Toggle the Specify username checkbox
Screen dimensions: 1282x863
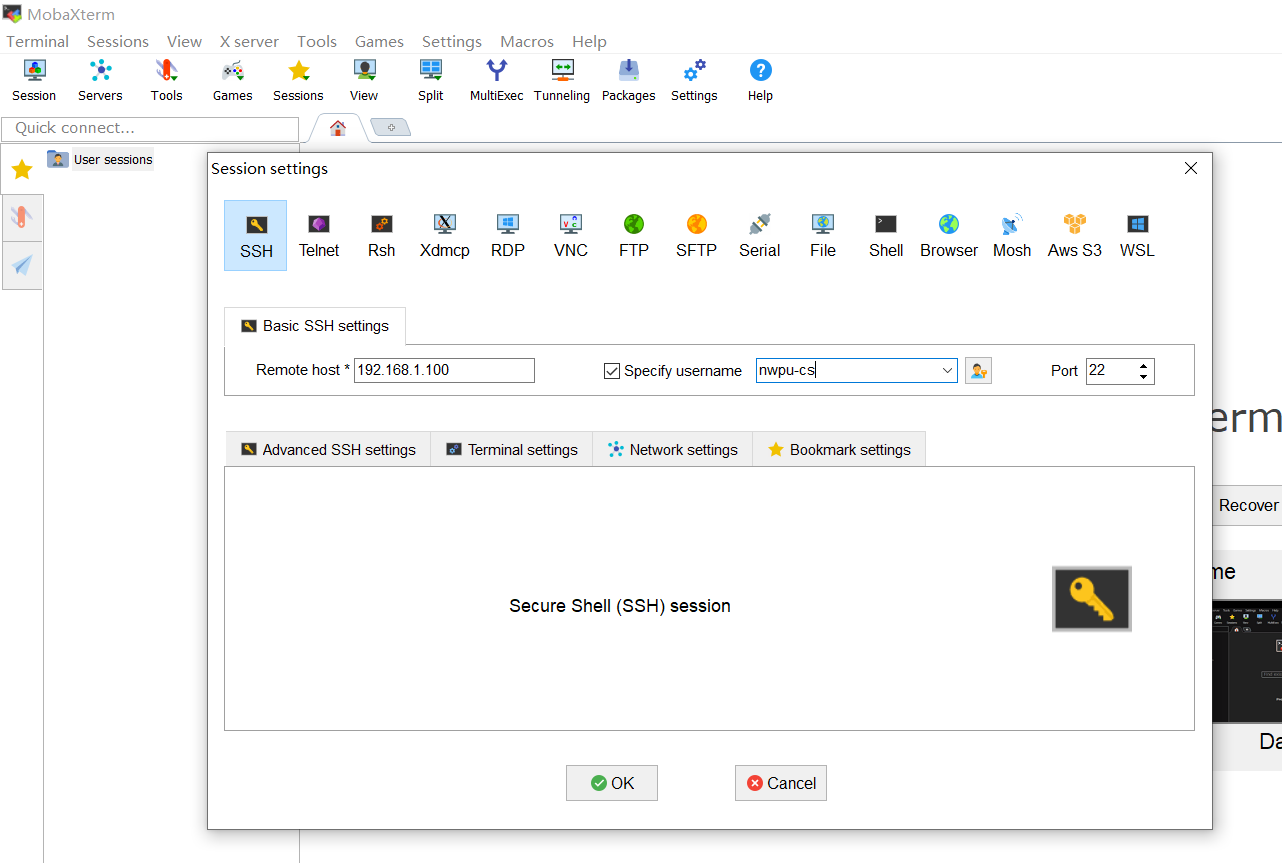(612, 371)
